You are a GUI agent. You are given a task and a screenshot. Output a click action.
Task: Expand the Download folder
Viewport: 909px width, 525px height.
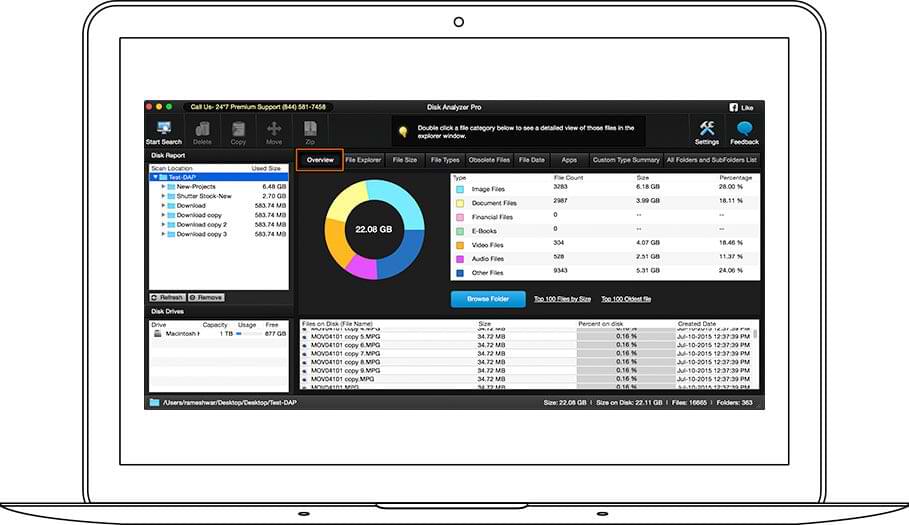pos(163,205)
